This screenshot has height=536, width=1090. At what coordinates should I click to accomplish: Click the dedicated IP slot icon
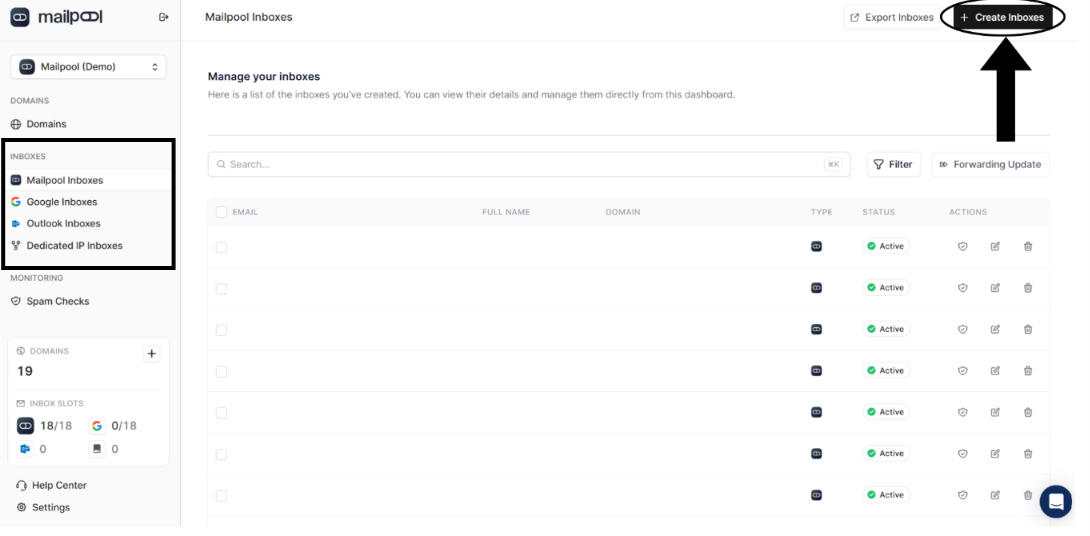(97, 449)
